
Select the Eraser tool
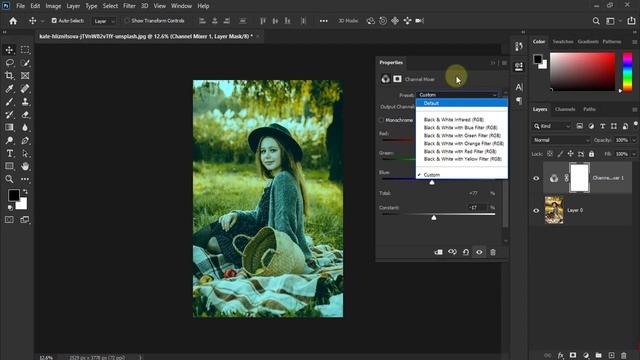(25, 115)
